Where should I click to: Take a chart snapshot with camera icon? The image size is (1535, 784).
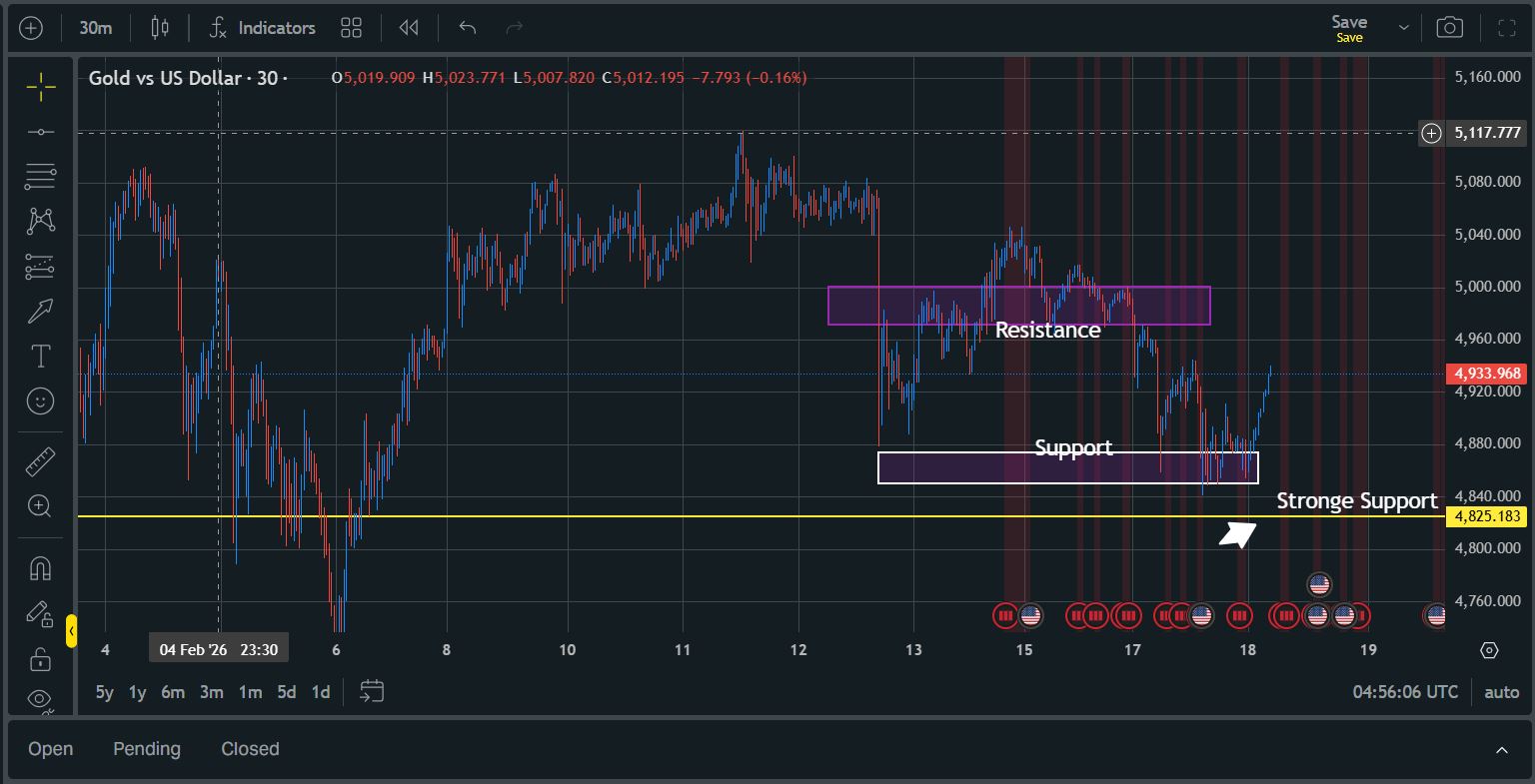pyautogui.click(x=1449, y=28)
